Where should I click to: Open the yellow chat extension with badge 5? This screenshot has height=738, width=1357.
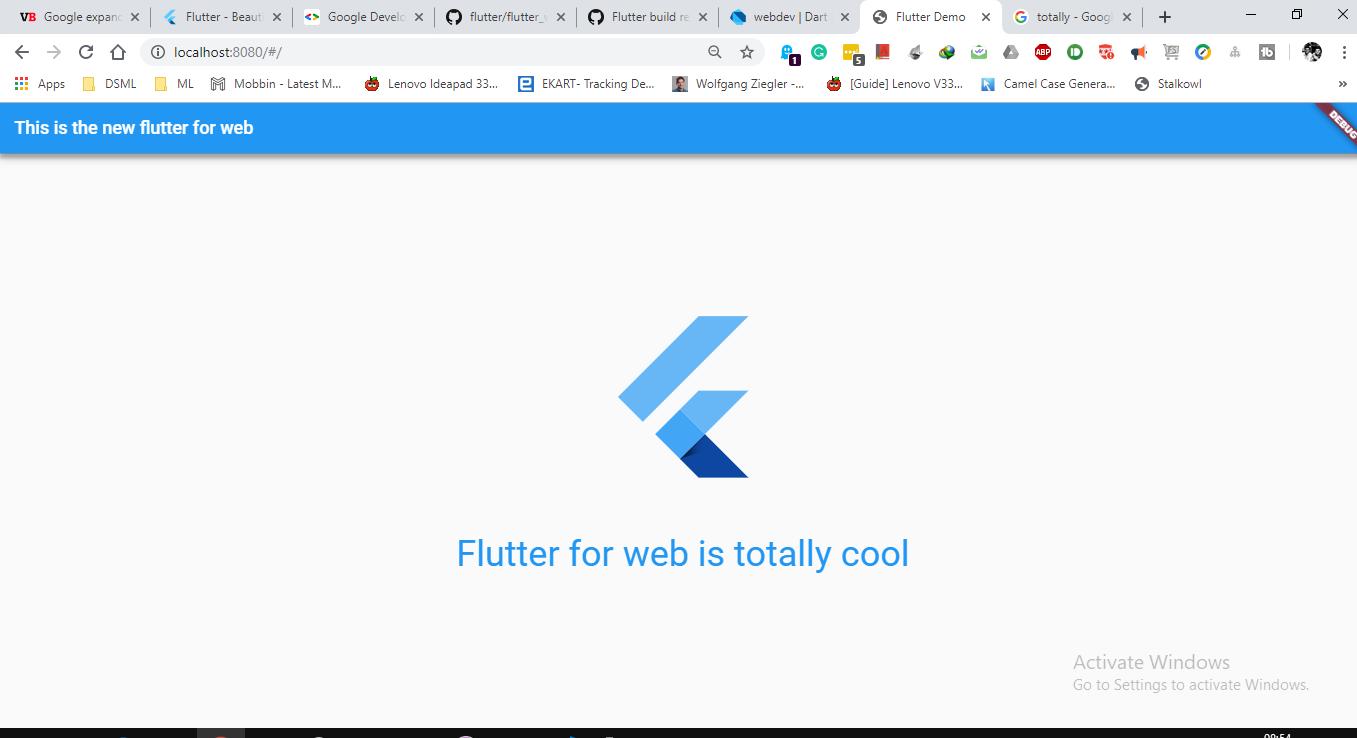click(x=852, y=53)
